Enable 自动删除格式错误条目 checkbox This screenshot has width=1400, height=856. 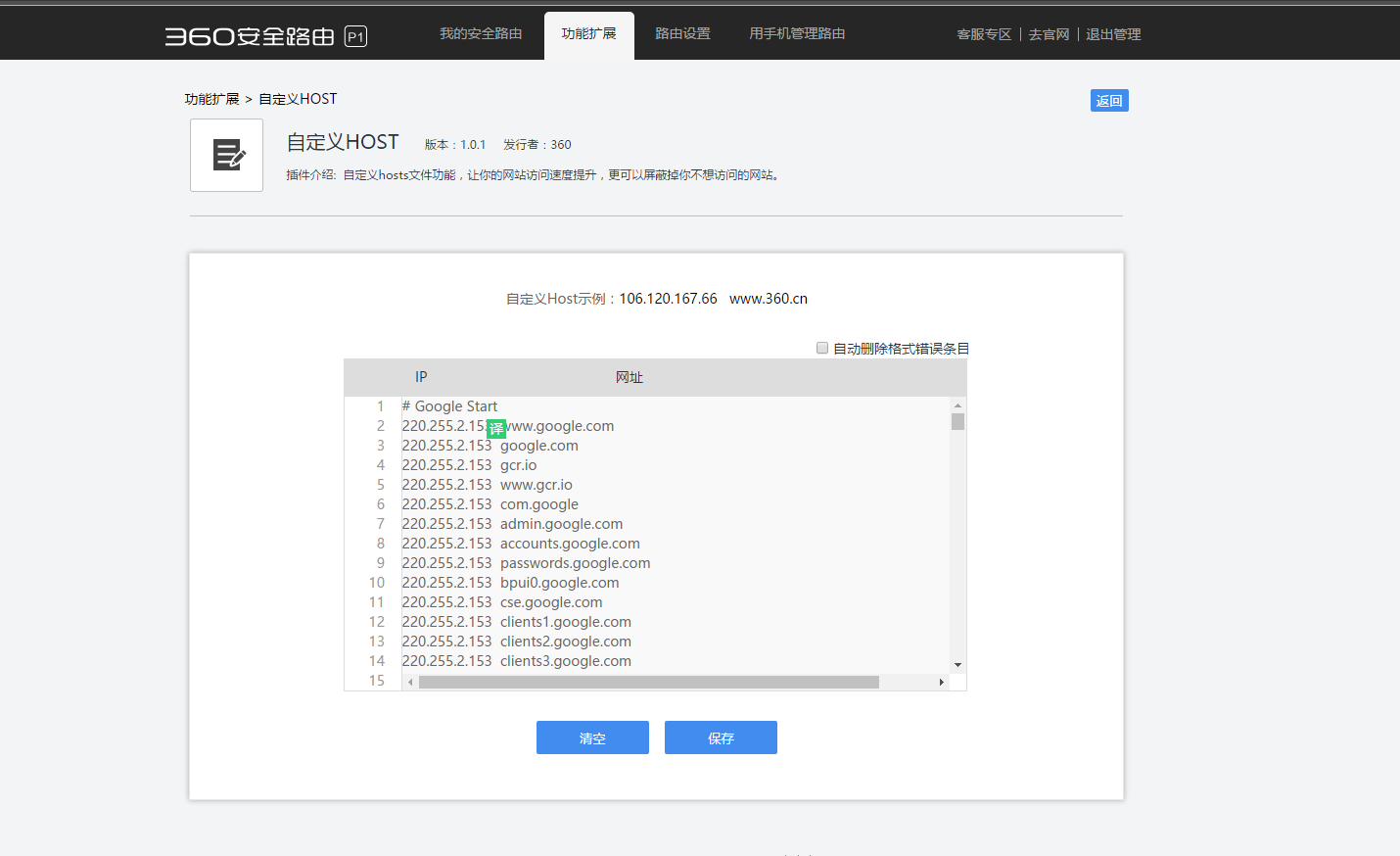coord(822,348)
